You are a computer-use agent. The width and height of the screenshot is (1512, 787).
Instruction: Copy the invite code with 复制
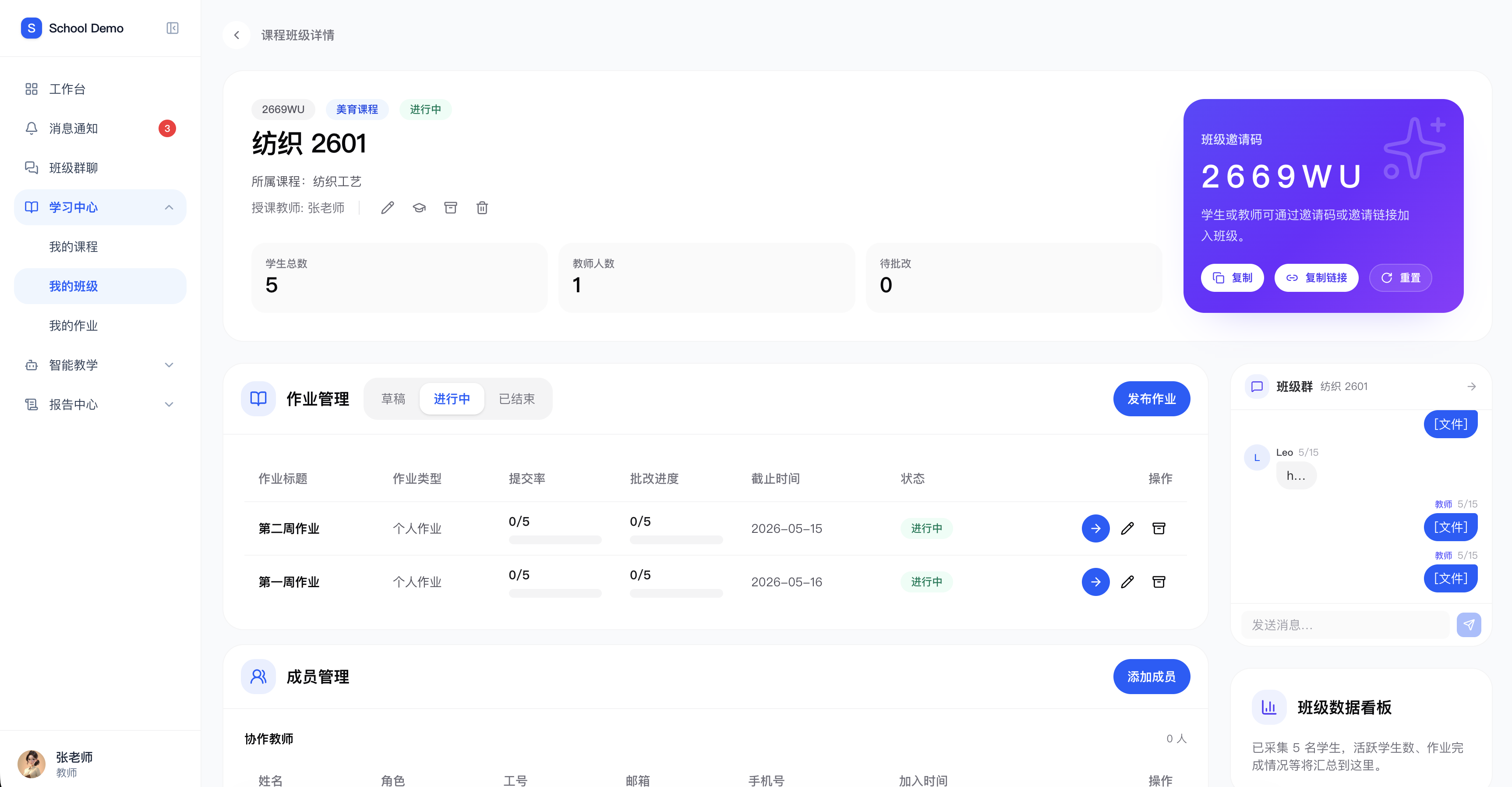[1233, 278]
